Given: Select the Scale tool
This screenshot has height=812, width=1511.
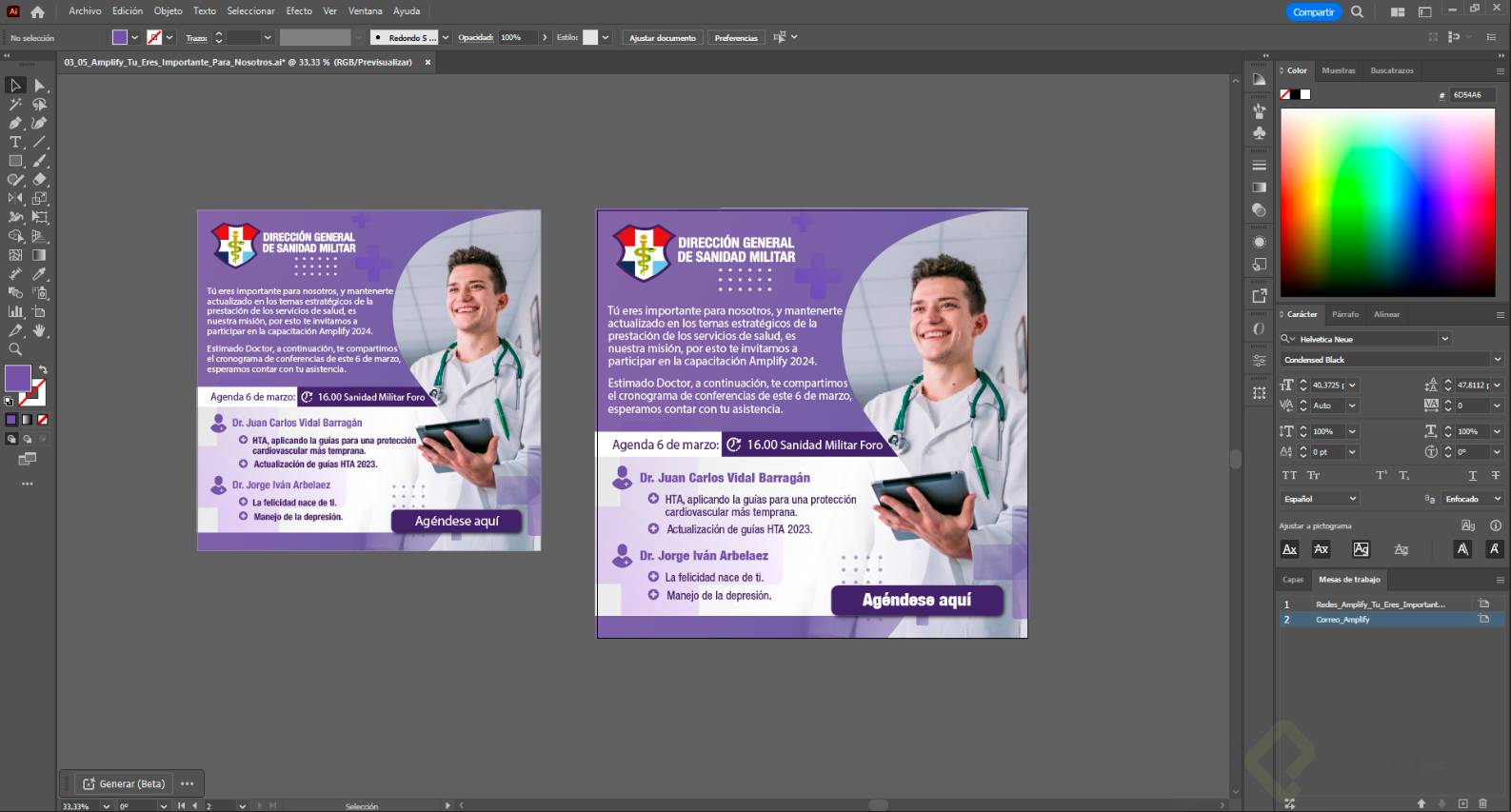Looking at the screenshot, I should click(40, 198).
